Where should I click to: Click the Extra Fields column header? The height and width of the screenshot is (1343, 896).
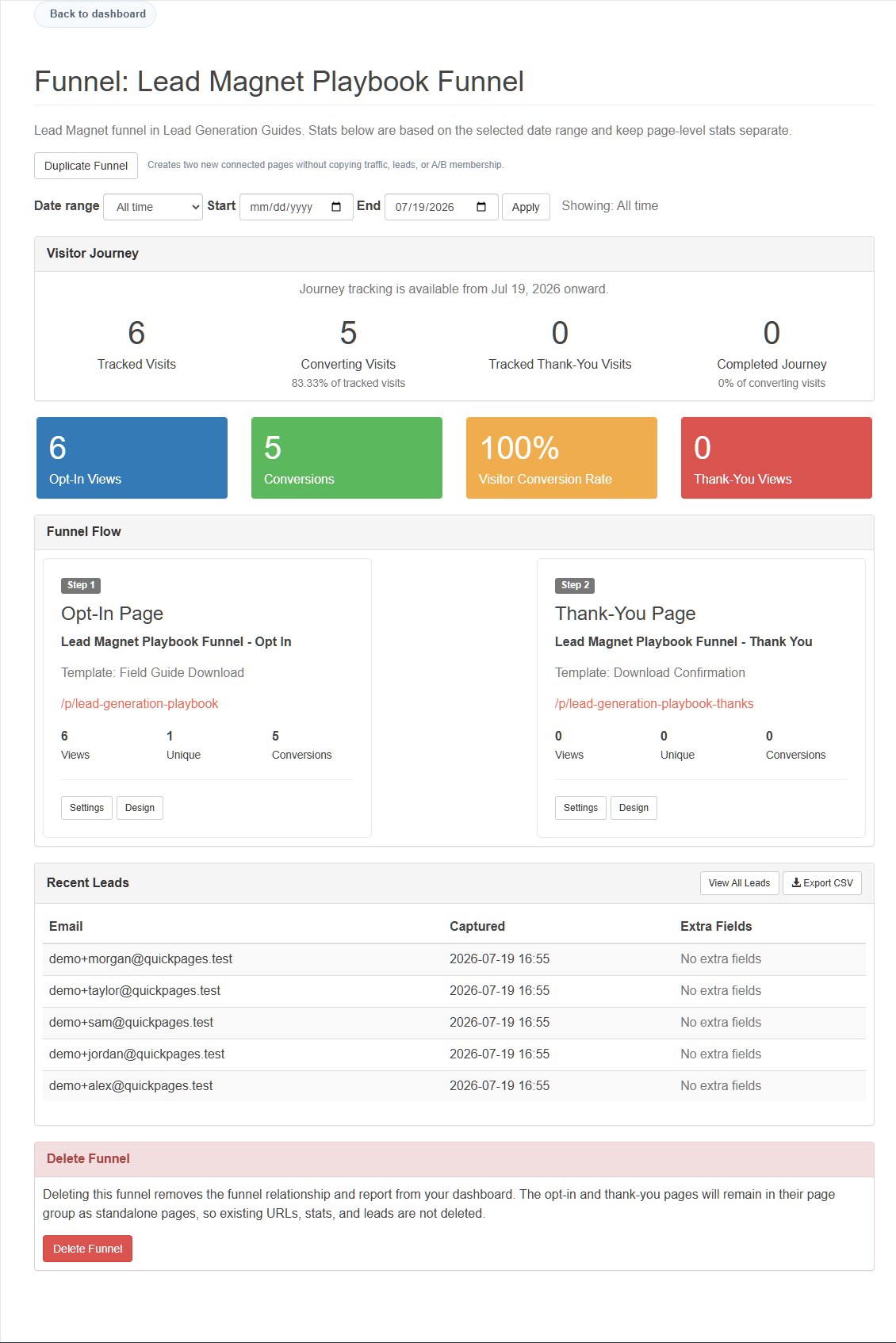click(716, 926)
